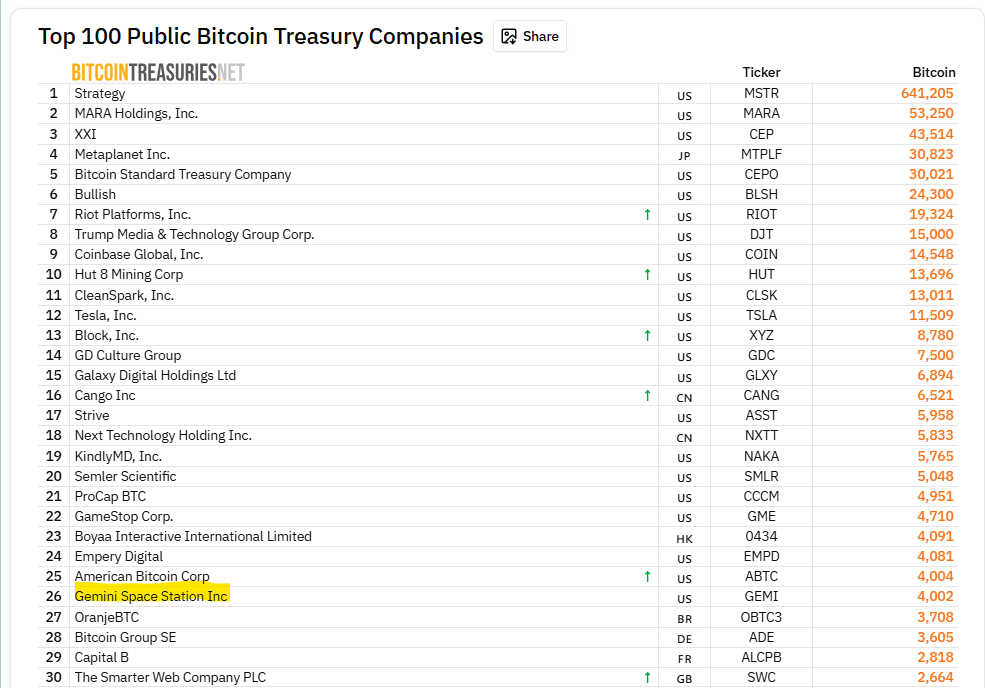Click the green arrow next to Hut 8 Mining Corp
985x688 pixels.
647,274
